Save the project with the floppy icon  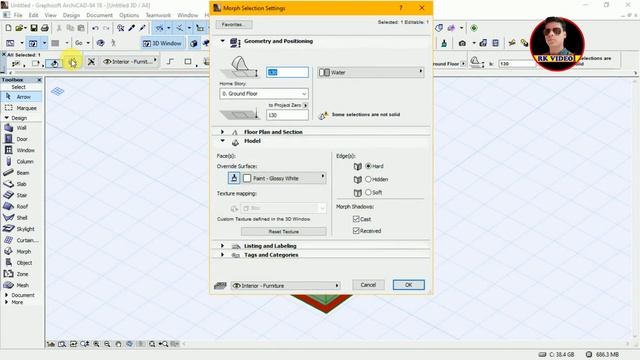coord(34,28)
